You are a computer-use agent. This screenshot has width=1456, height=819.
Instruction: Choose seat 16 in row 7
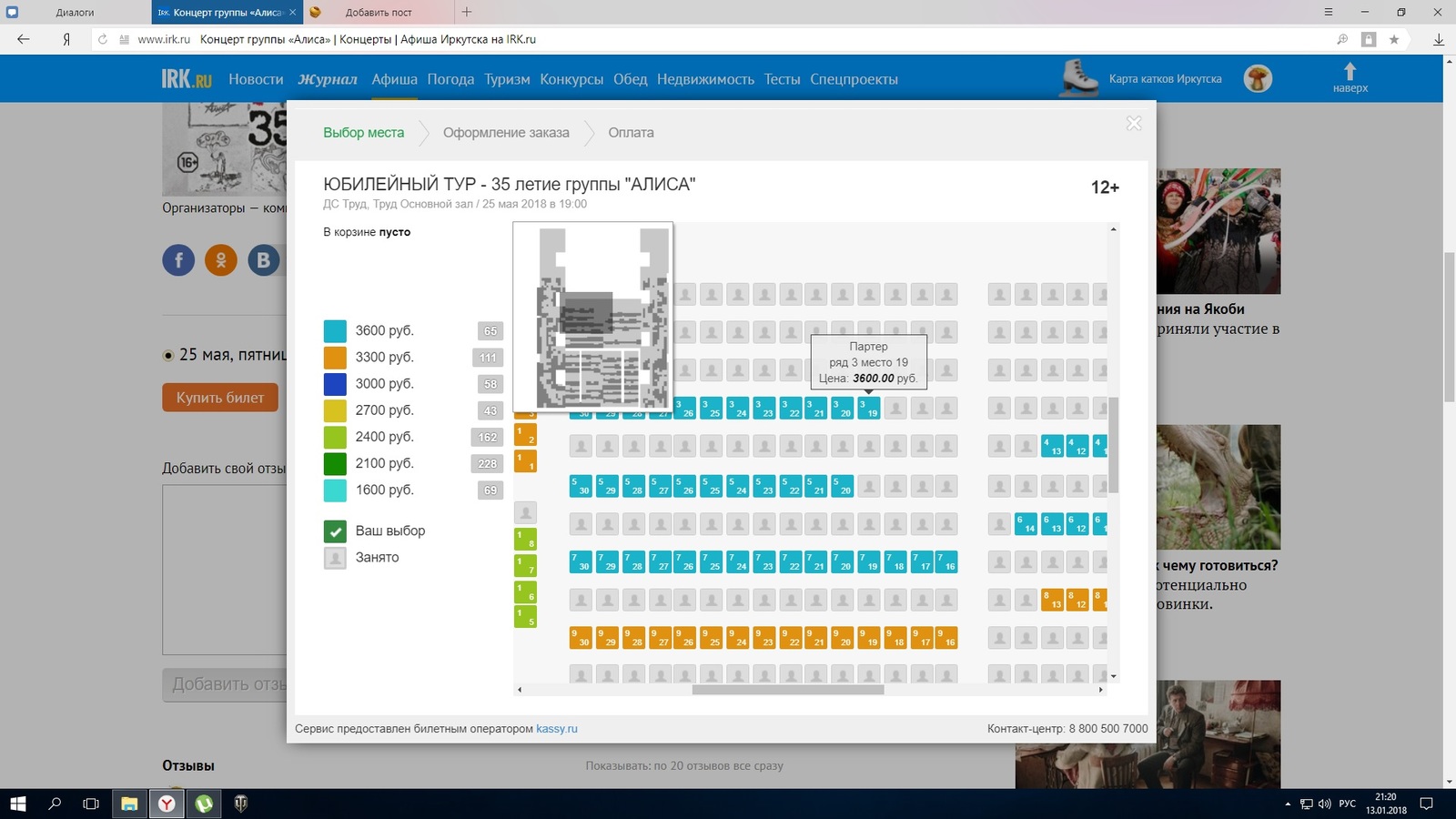point(946,562)
